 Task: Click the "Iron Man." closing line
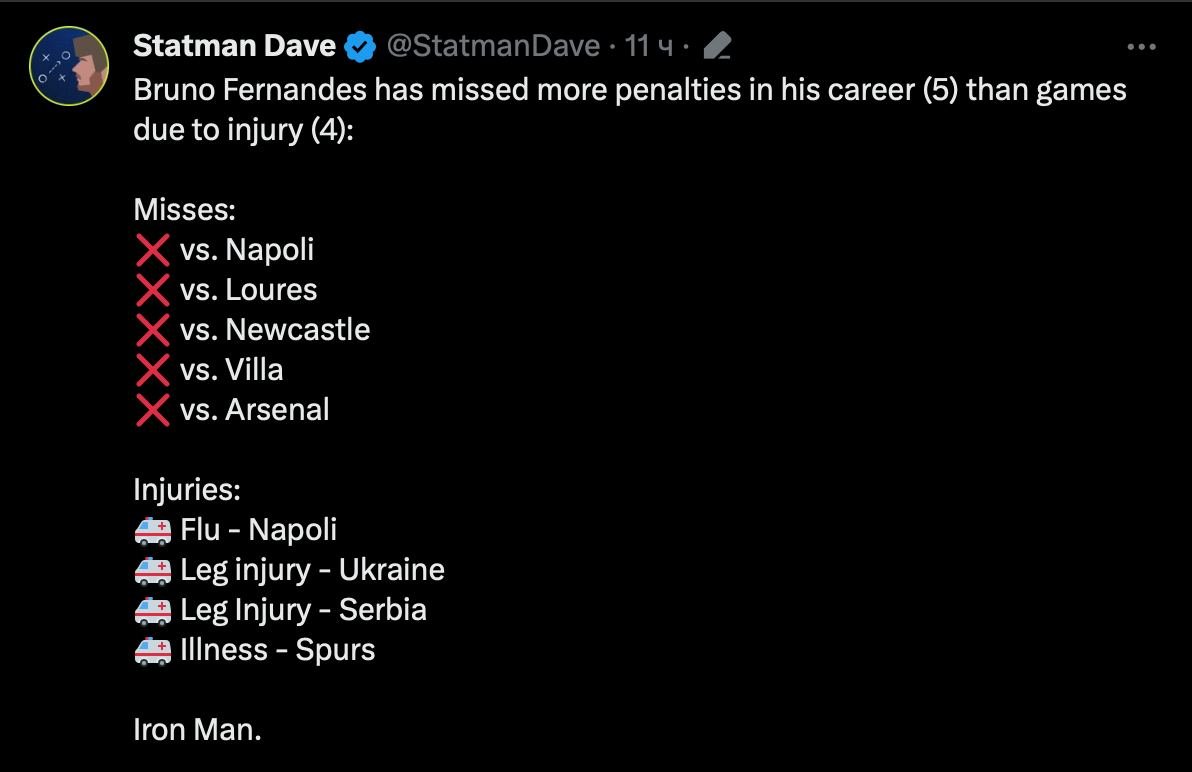(x=197, y=730)
